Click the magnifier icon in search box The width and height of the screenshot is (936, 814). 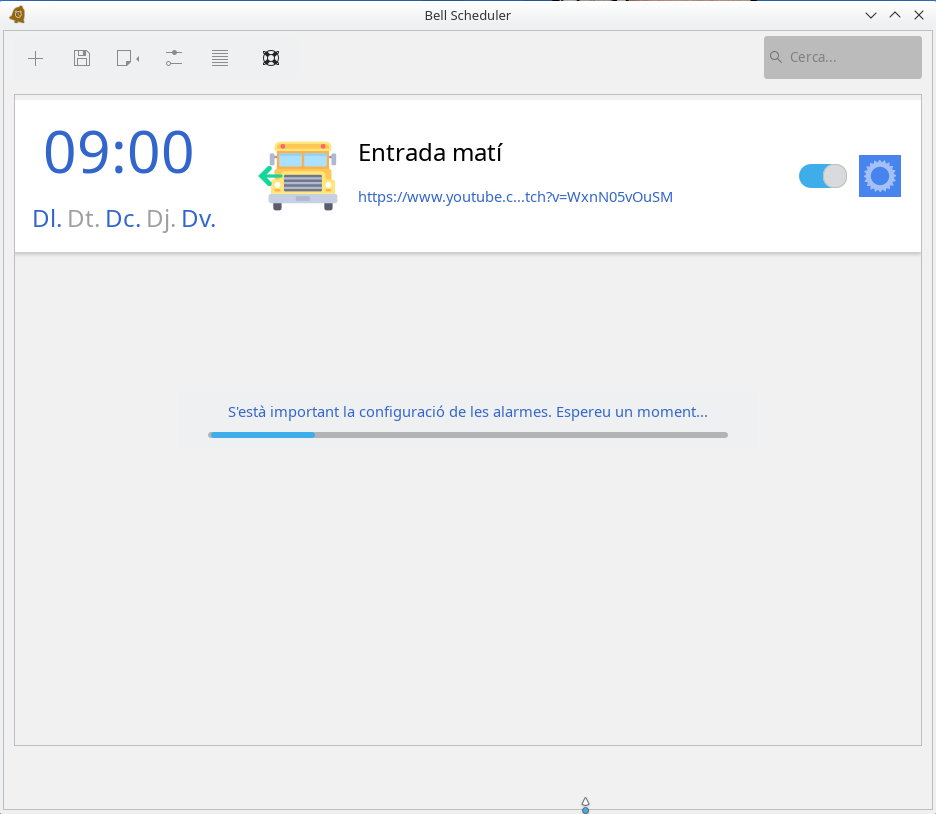point(777,57)
